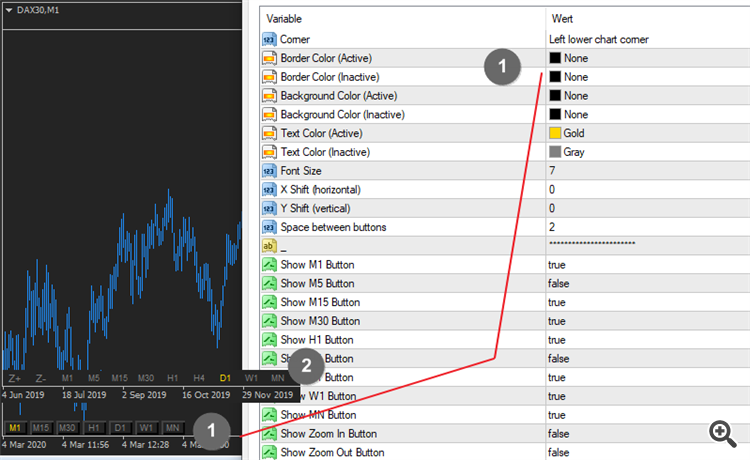Edit the Y Shift (vertical) value 0

tap(552, 208)
